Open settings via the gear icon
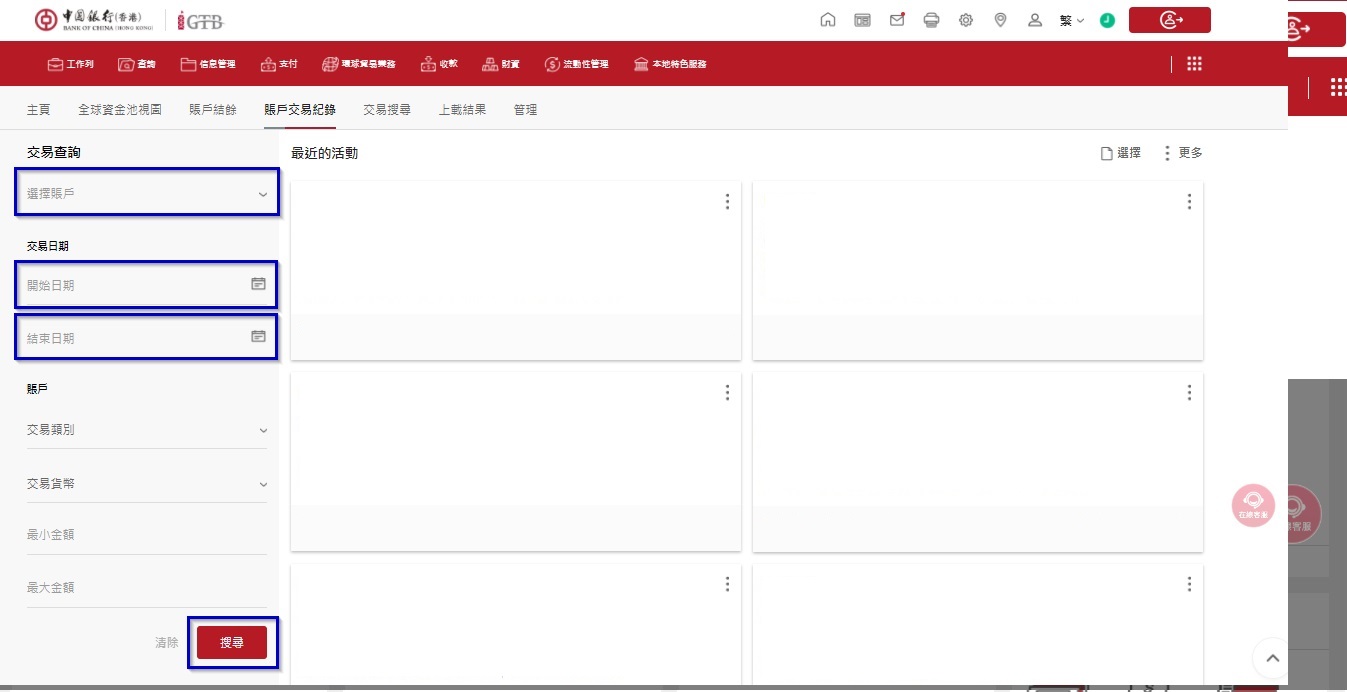The image size is (1347, 692). tap(965, 20)
